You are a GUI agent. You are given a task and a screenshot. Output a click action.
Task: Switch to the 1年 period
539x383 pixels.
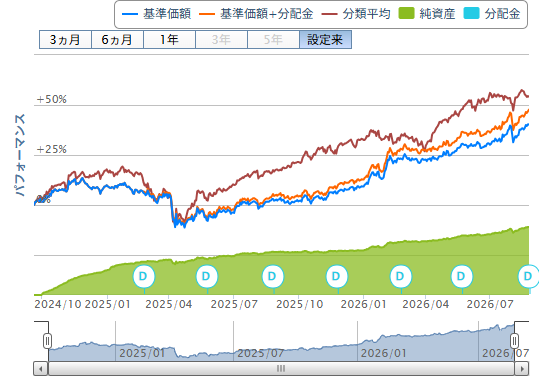click(x=169, y=40)
